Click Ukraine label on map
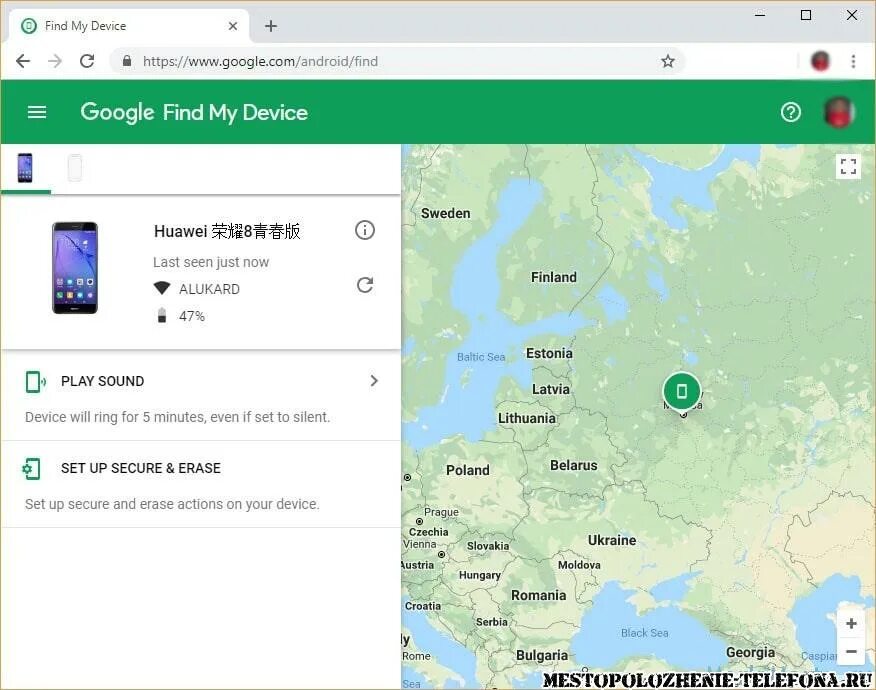 (x=612, y=540)
